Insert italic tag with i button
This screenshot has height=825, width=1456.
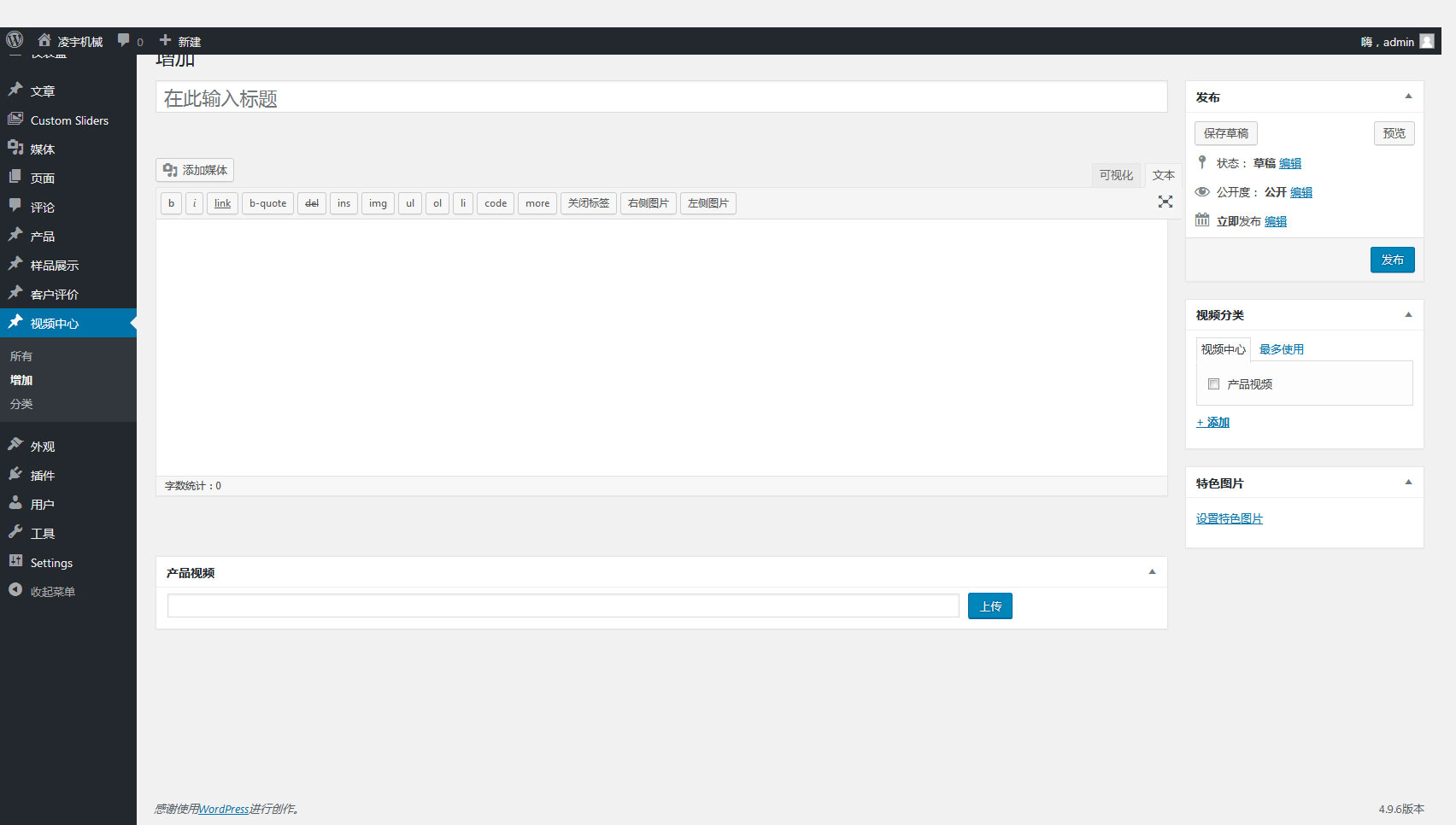(x=194, y=203)
